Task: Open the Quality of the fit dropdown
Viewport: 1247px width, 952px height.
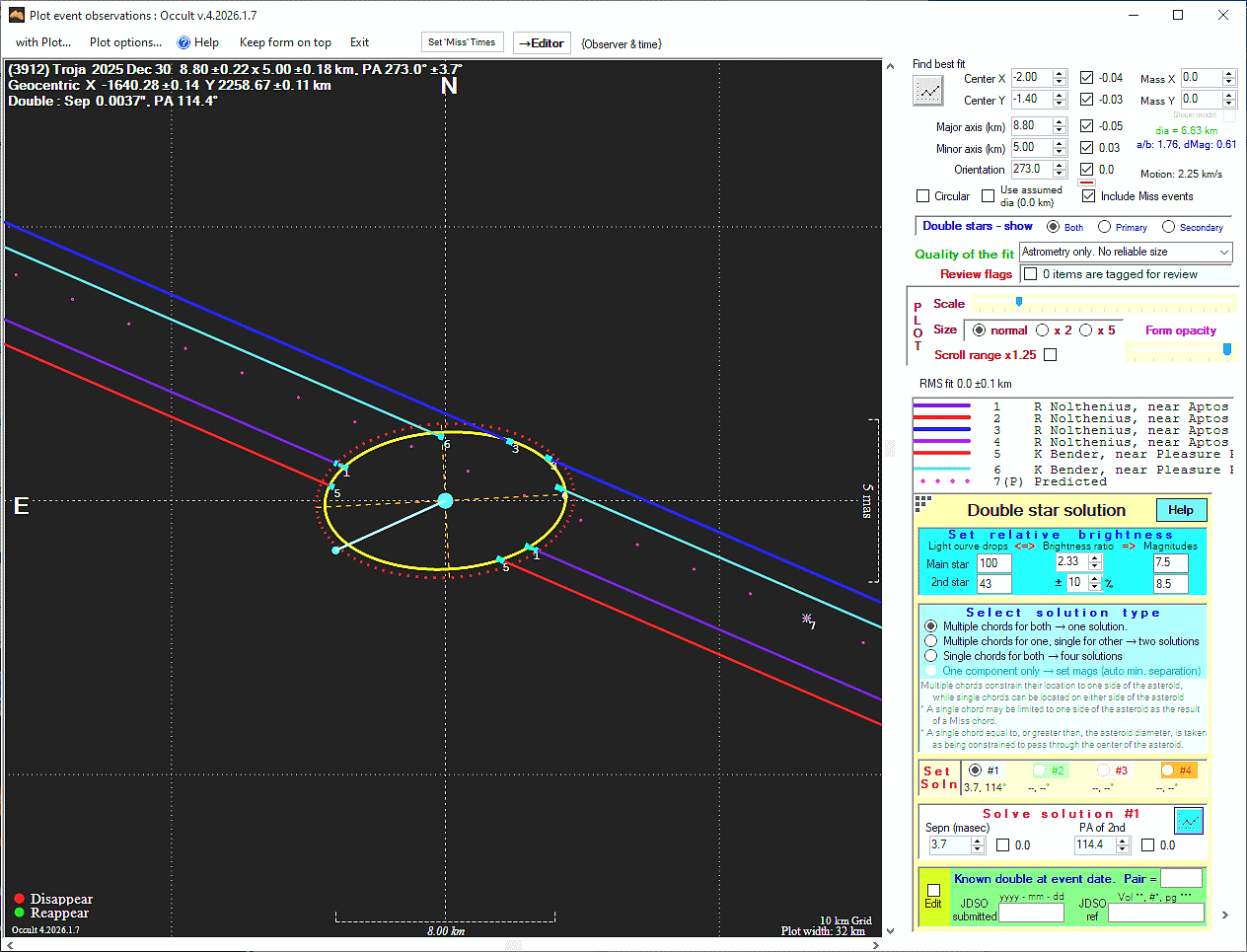Action: [1223, 253]
